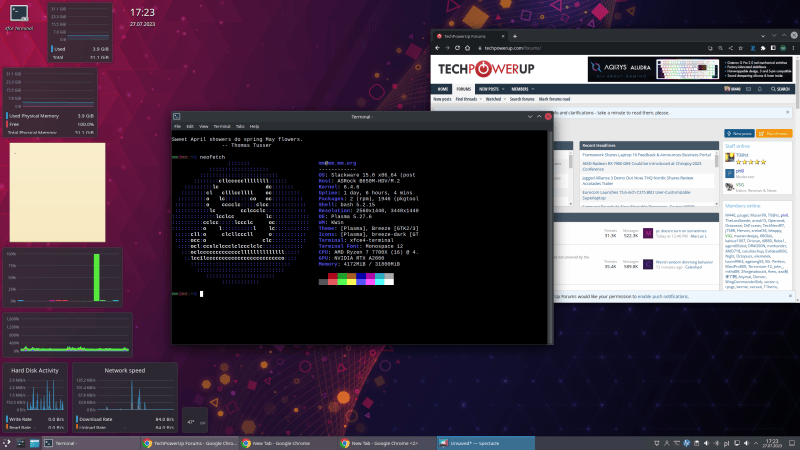Open the AMD Radeon RX 7900 GRE headline
Screen dimensions: 800x450
(x=642, y=166)
